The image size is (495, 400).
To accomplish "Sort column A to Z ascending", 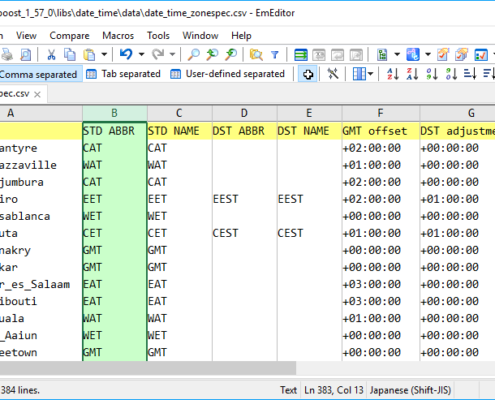I will (x=393, y=74).
